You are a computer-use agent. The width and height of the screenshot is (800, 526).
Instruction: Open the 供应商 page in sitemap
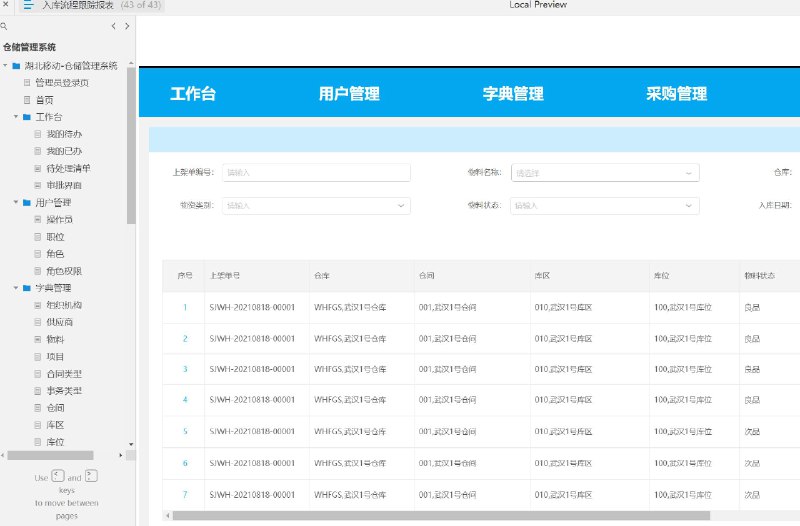pos(59,322)
